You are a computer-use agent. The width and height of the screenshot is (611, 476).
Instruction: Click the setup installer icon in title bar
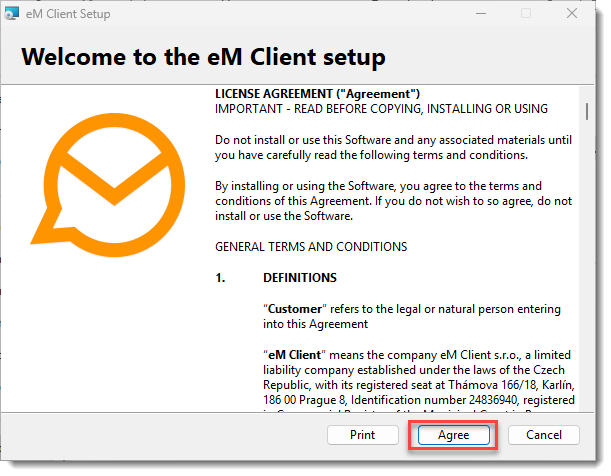tap(12, 14)
